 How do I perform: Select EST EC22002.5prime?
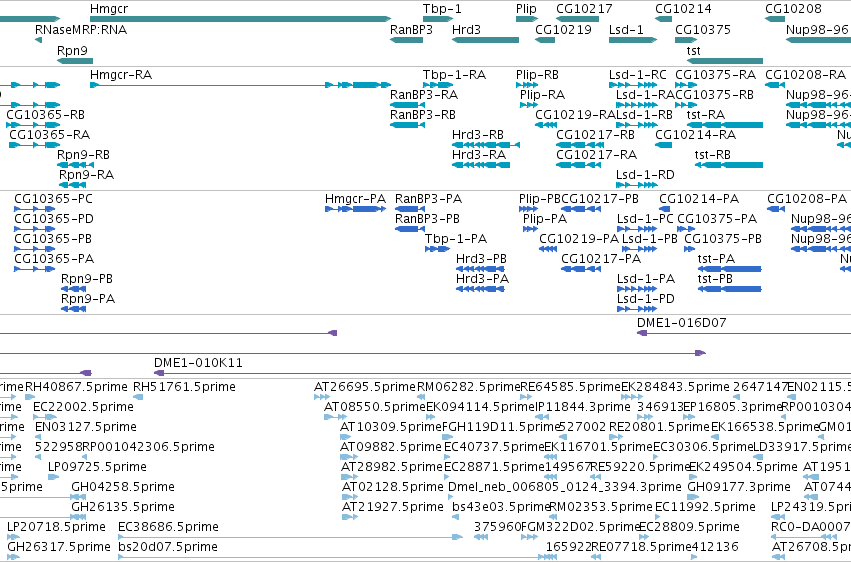click(x=45, y=417)
